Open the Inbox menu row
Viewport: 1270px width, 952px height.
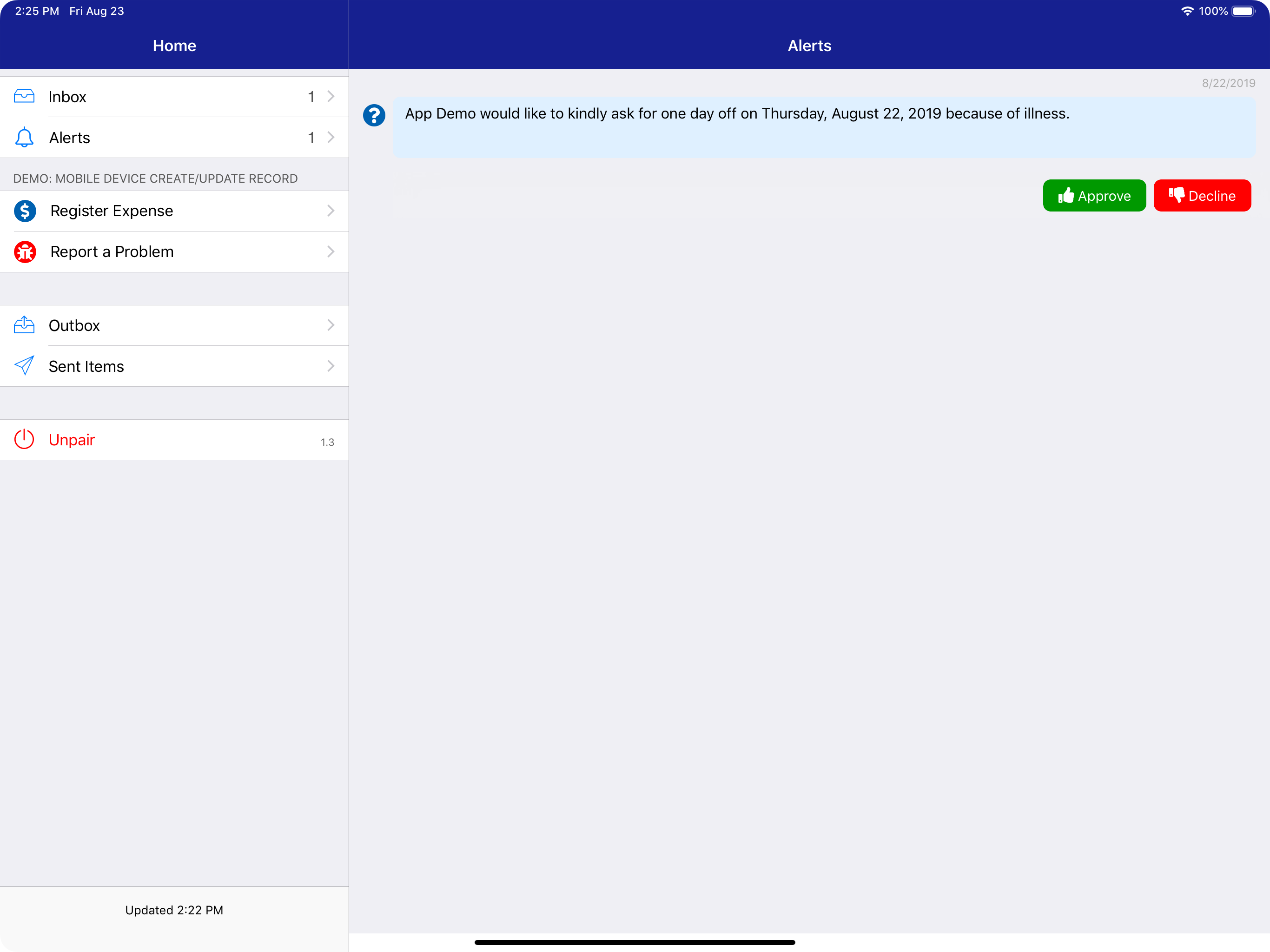coord(174,97)
